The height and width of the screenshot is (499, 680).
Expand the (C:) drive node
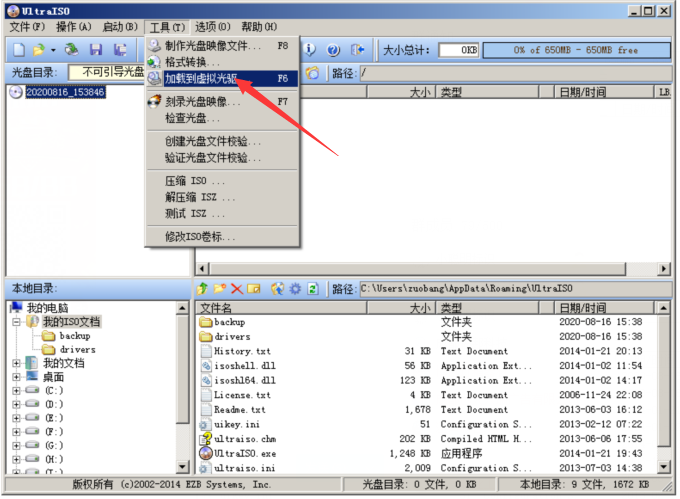click(16, 391)
